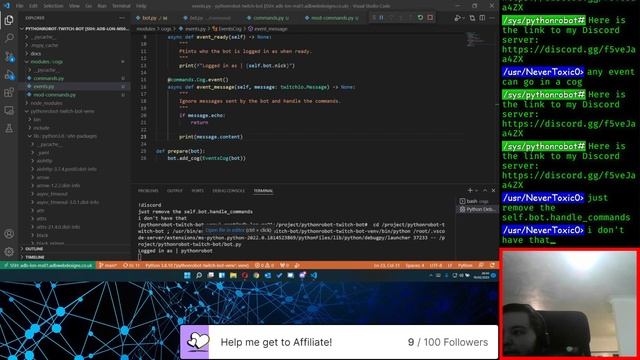This screenshot has height=360, width=640.
Task: Open commands.py in the explorer tree
Action: coord(73,78)
